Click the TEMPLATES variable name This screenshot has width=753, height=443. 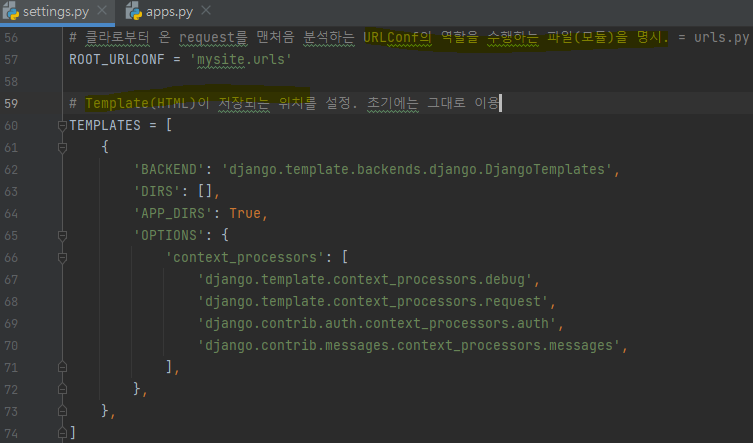tap(105, 125)
